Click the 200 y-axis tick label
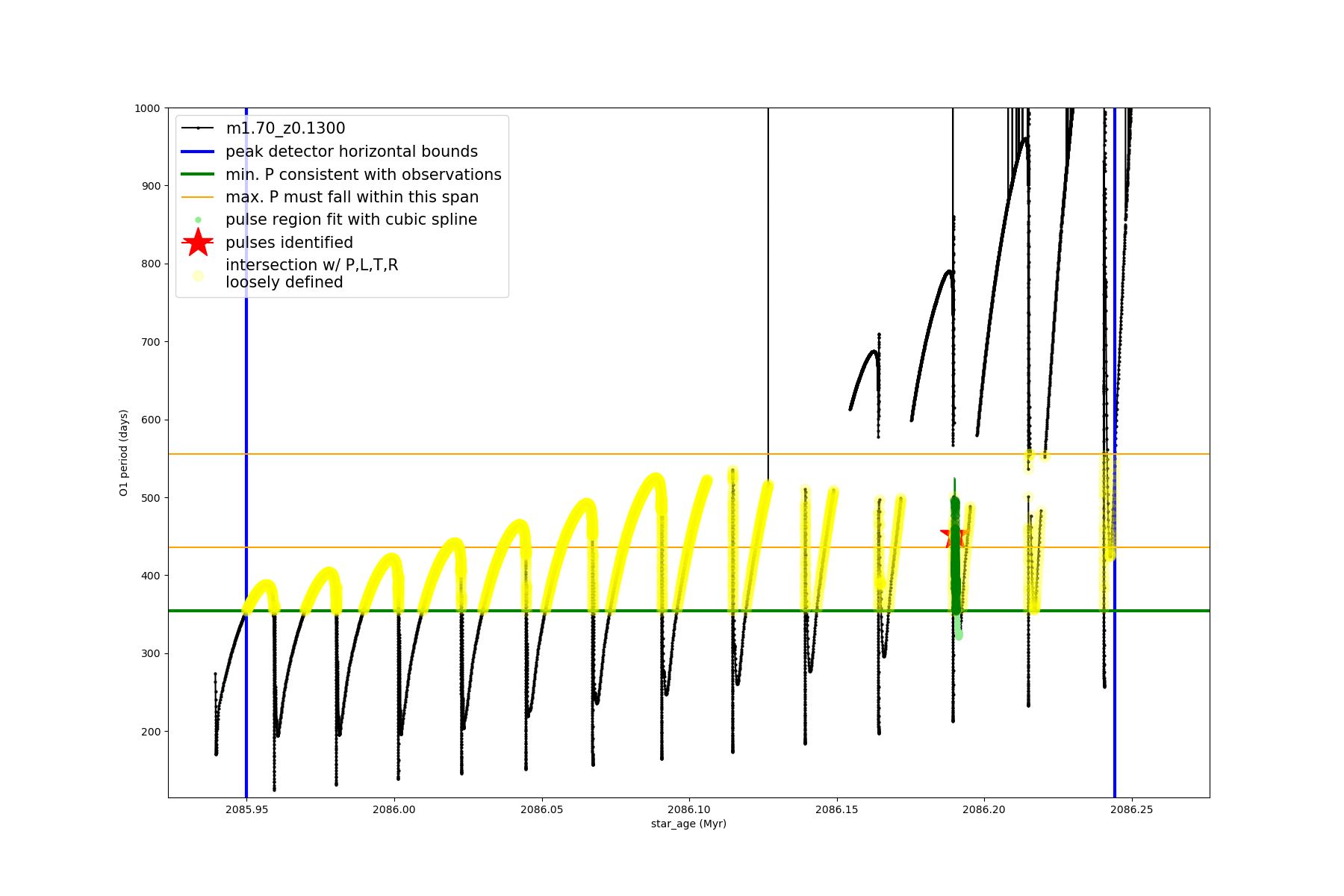1344x896 pixels. point(150,732)
